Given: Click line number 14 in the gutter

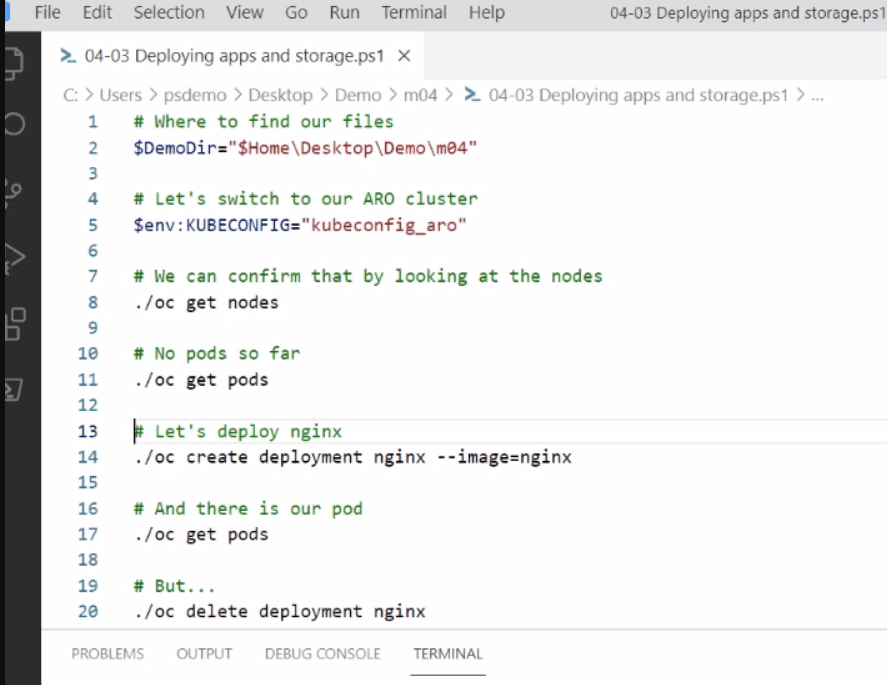Looking at the screenshot, I should pos(88,457).
